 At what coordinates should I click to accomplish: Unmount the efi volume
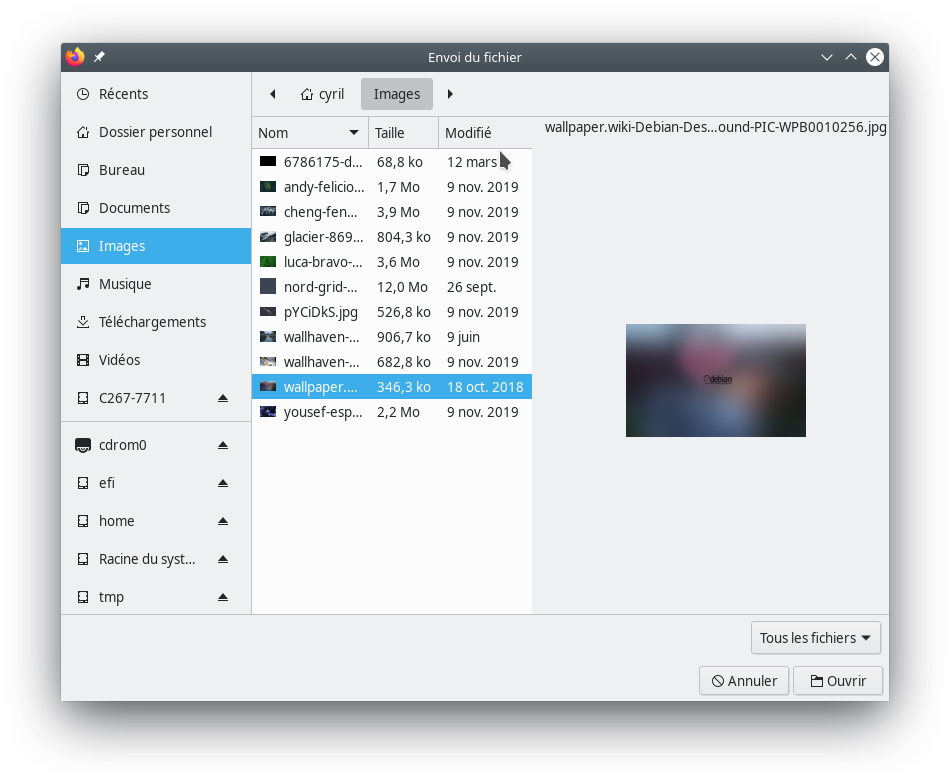(223, 483)
